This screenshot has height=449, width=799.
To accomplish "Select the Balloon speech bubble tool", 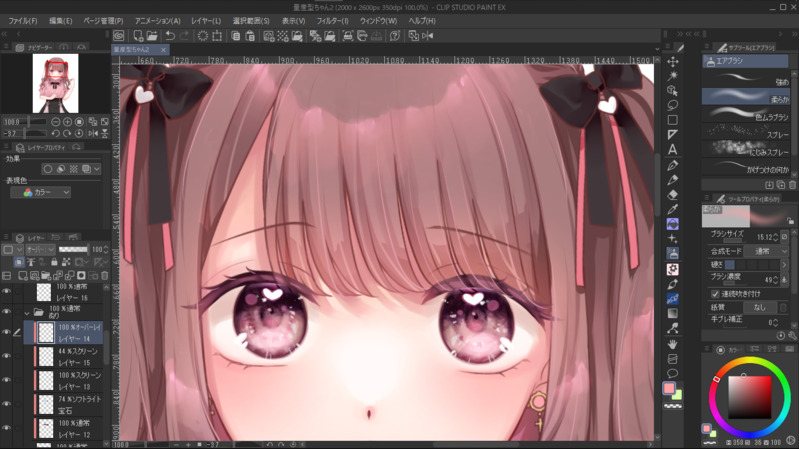I will coord(673,374).
